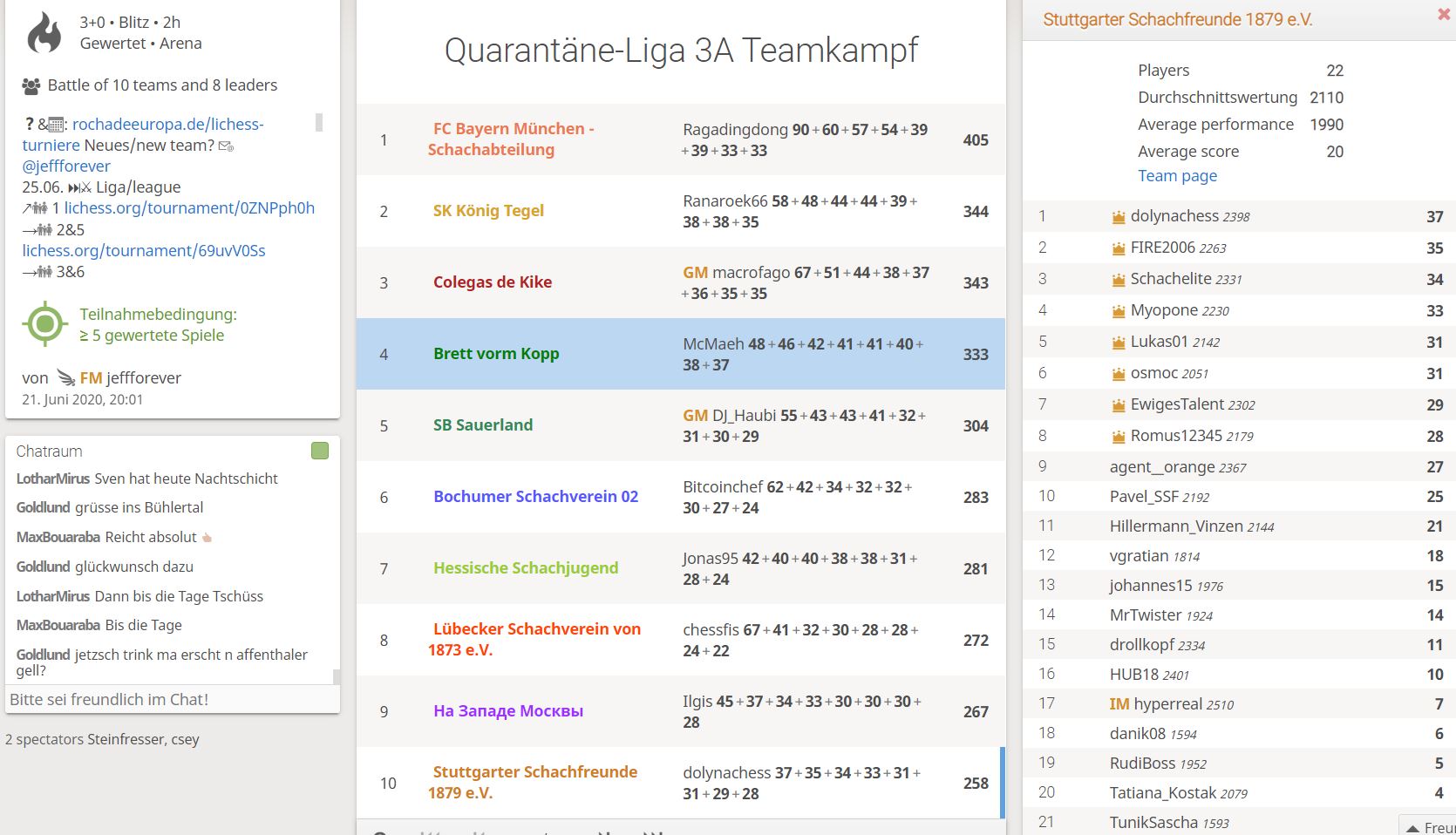Viewport: 1456px width, 835px height.
Task: Click player Ranaroek66 in standings
Action: (725, 200)
